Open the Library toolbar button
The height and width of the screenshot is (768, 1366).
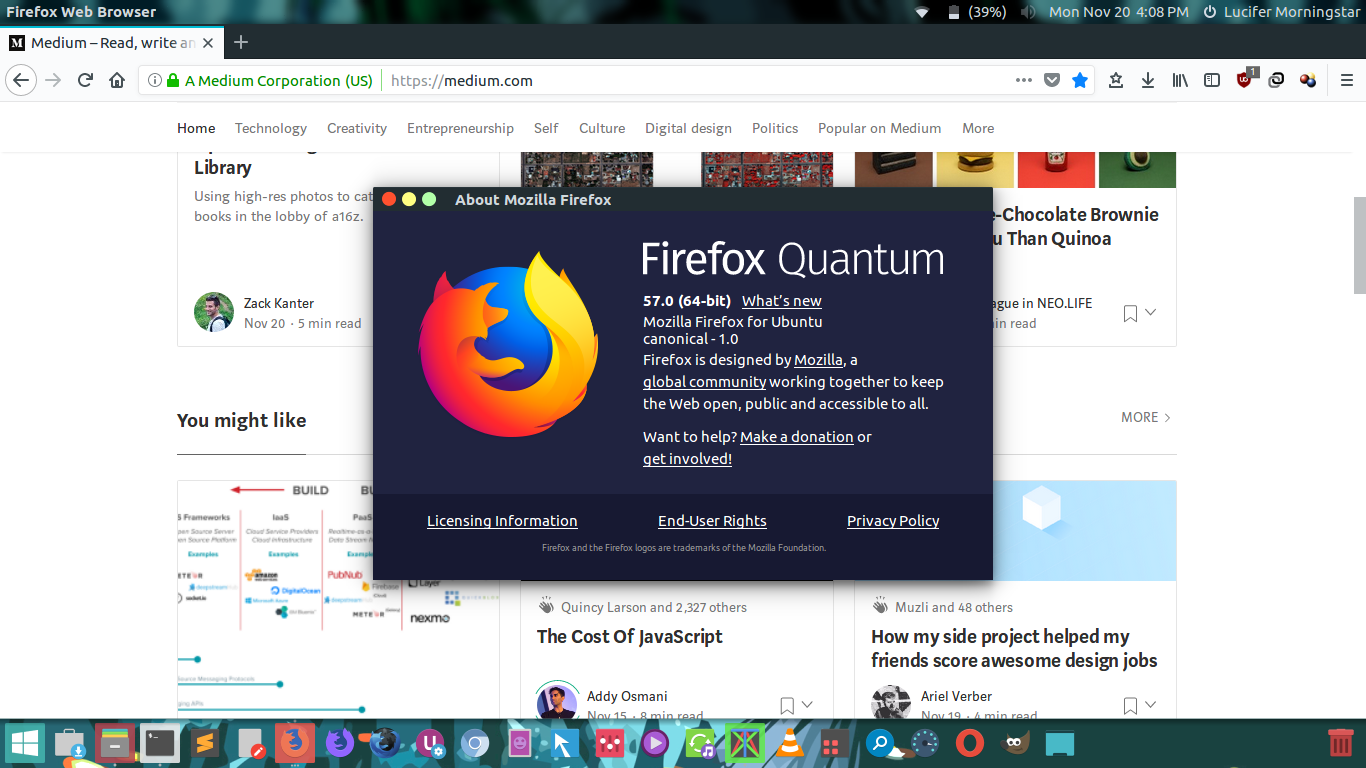pos(1180,80)
